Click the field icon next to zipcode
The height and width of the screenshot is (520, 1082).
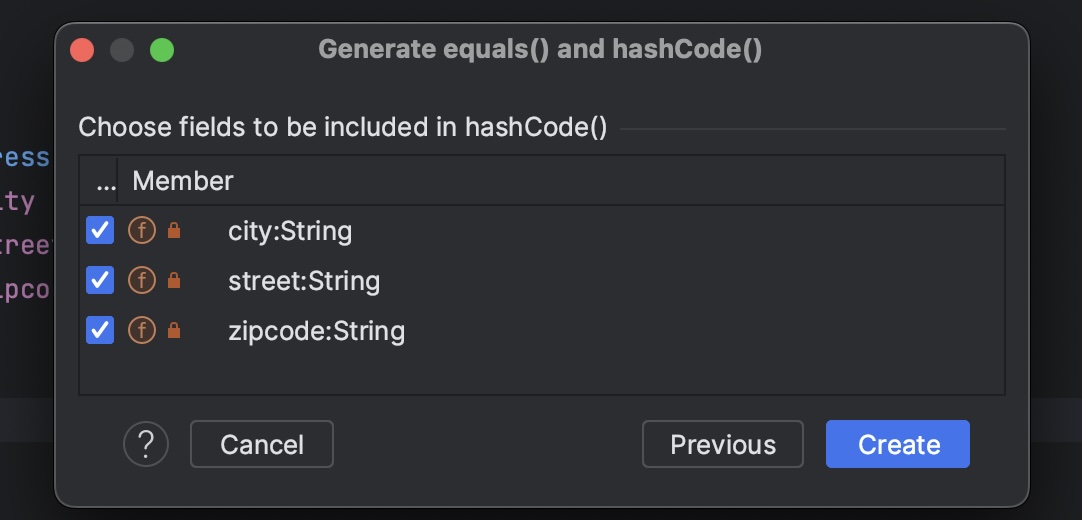[142, 329]
